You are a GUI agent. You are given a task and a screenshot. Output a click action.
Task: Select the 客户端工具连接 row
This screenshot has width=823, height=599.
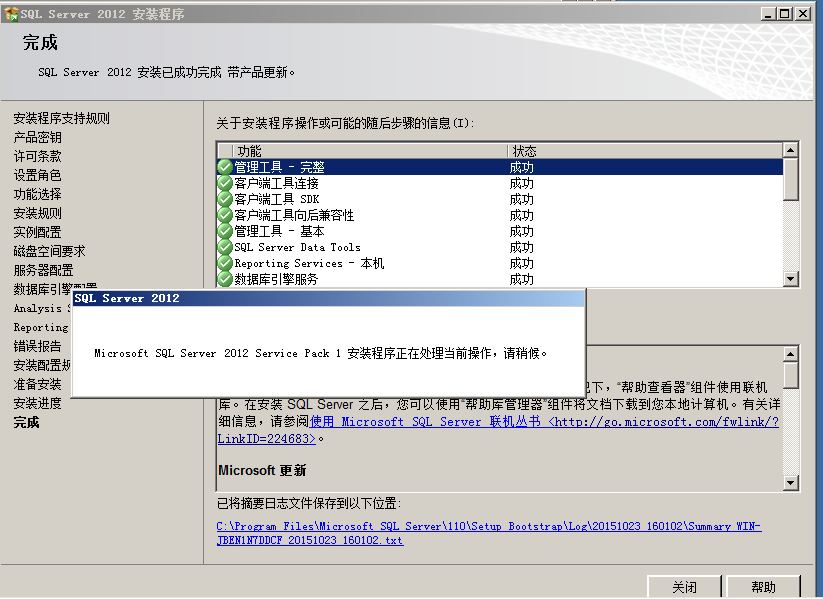click(500, 183)
